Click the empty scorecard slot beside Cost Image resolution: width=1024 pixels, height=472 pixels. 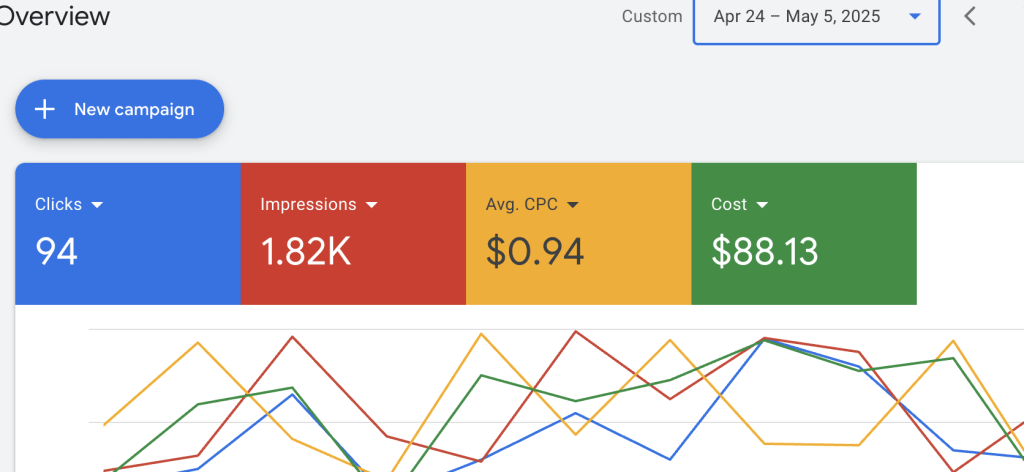(970, 234)
